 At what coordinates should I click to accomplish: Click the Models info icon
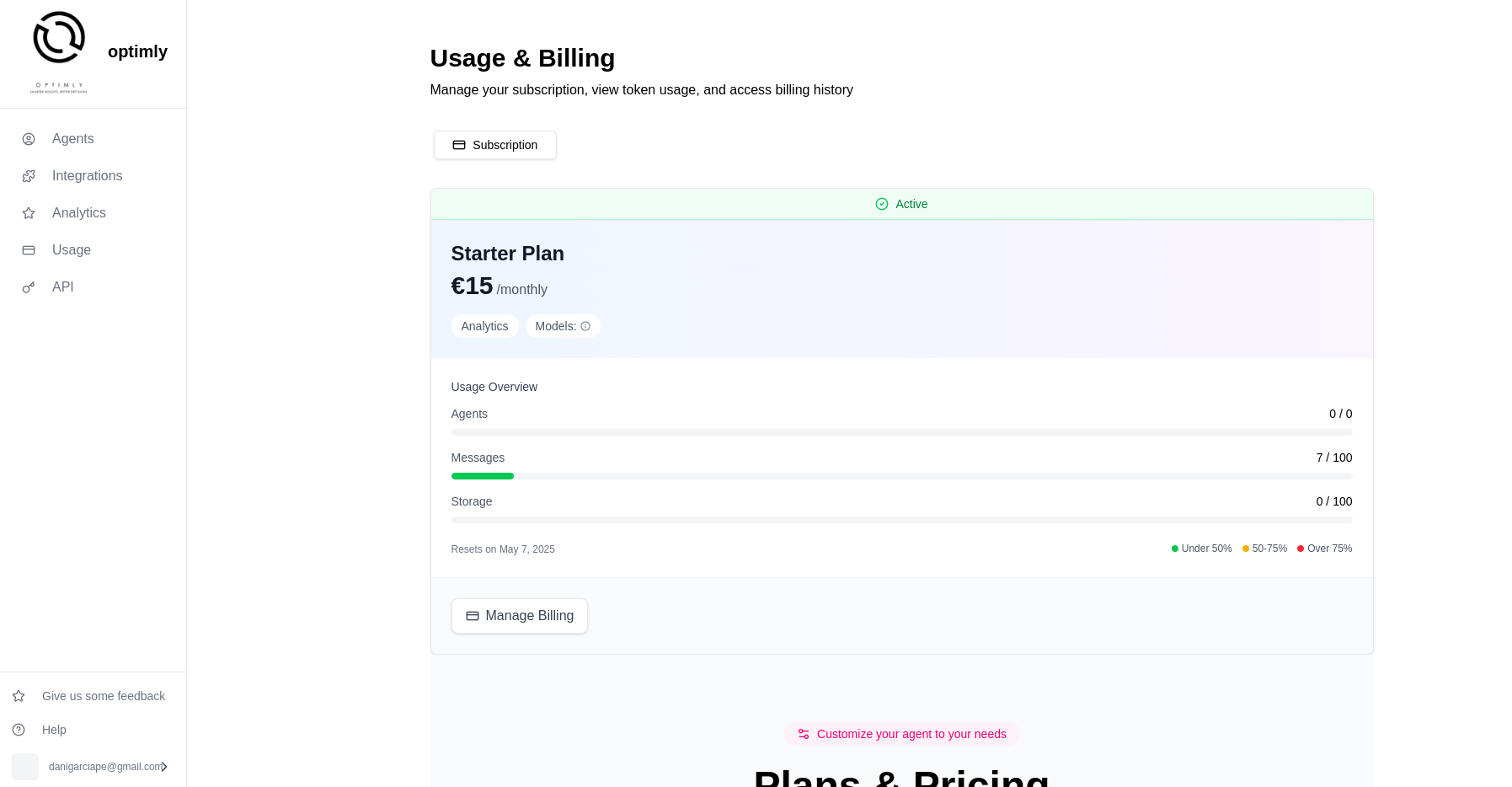pos(585,326)
